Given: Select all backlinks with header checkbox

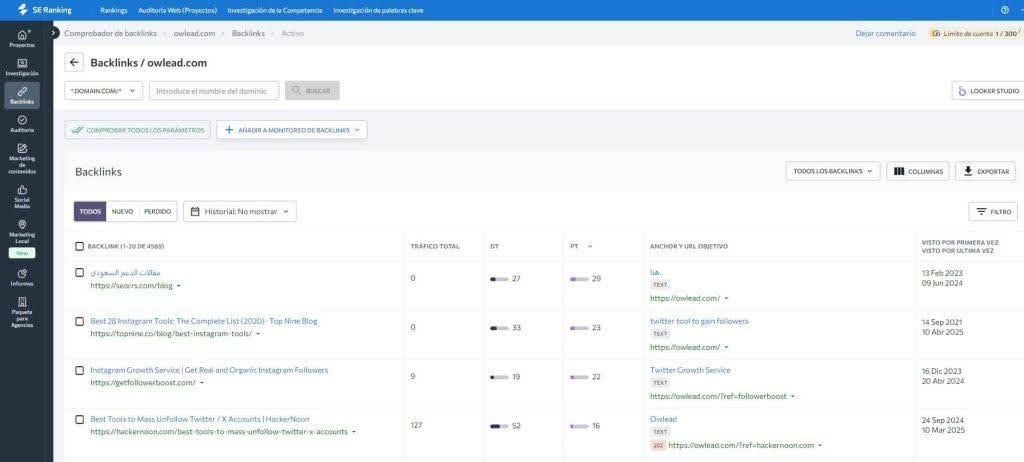Looking at the screenshot, I should [x=79, y=246].
